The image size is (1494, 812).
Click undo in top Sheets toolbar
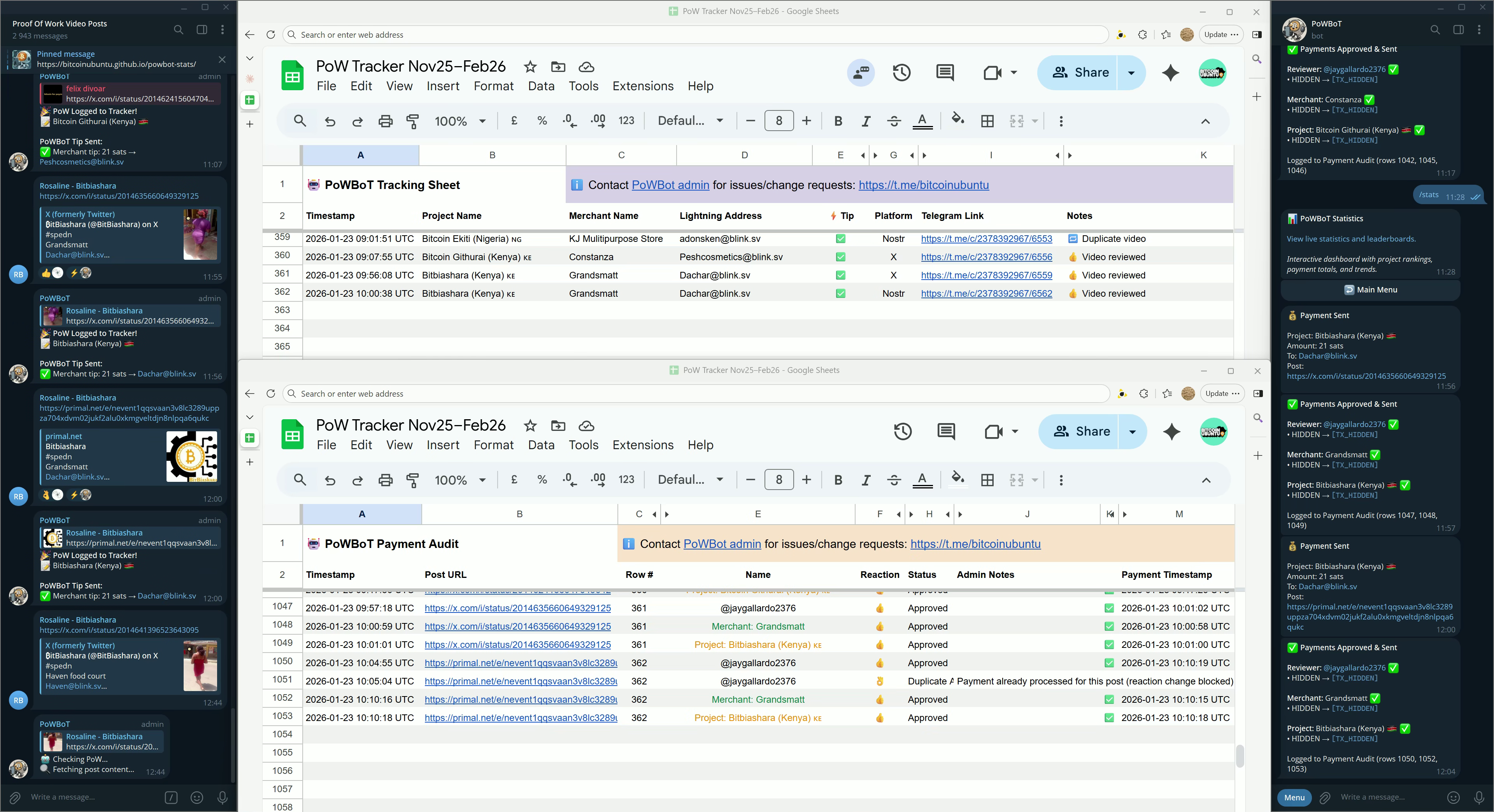pyautogui.click(x=330, y=121)
